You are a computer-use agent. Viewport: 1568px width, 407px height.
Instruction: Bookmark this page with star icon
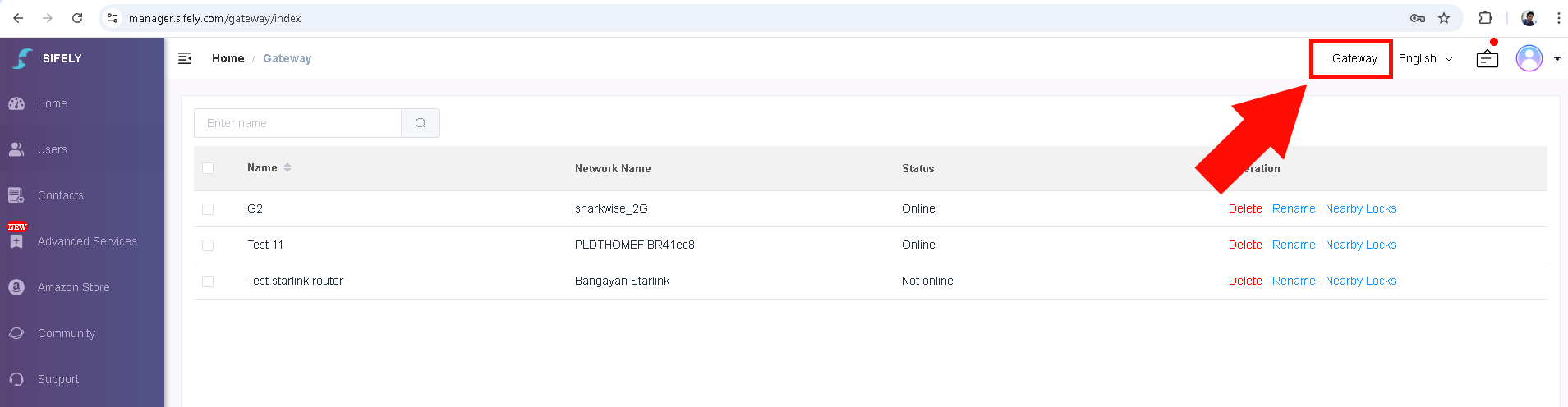tap(1444, 18)
